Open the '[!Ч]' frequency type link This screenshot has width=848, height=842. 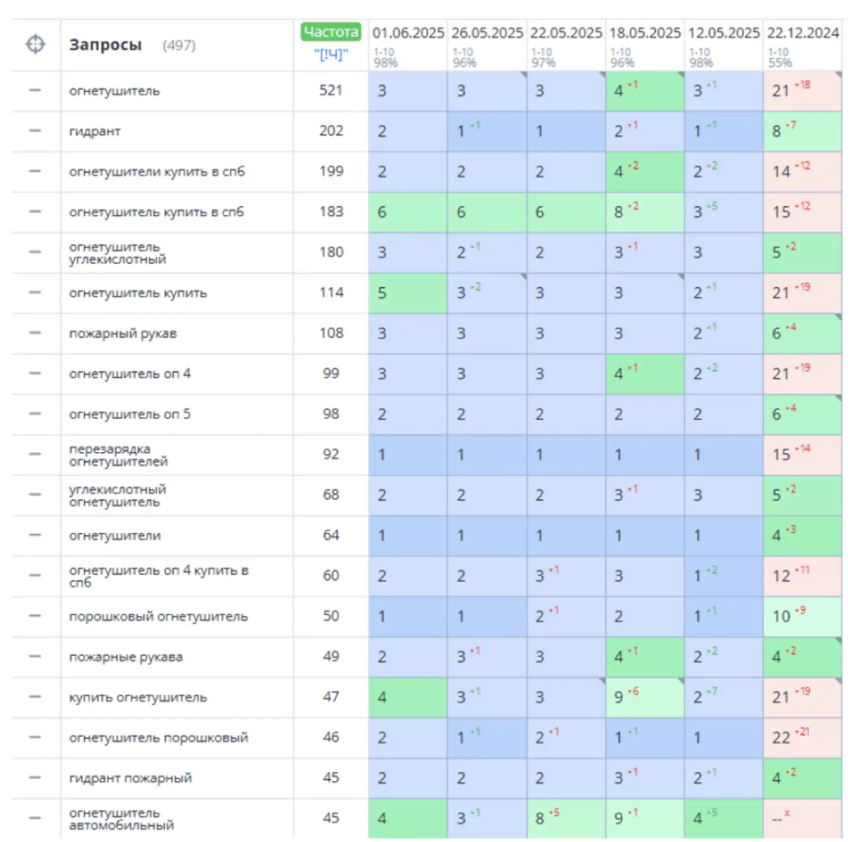coord(330,54)
